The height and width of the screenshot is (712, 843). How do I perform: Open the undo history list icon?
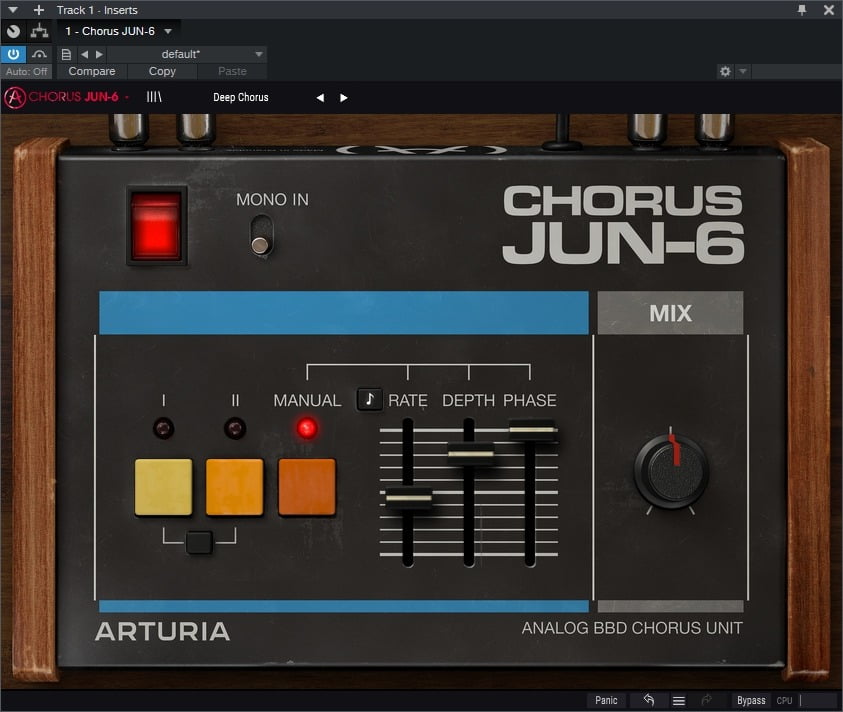tap(678, 701)
